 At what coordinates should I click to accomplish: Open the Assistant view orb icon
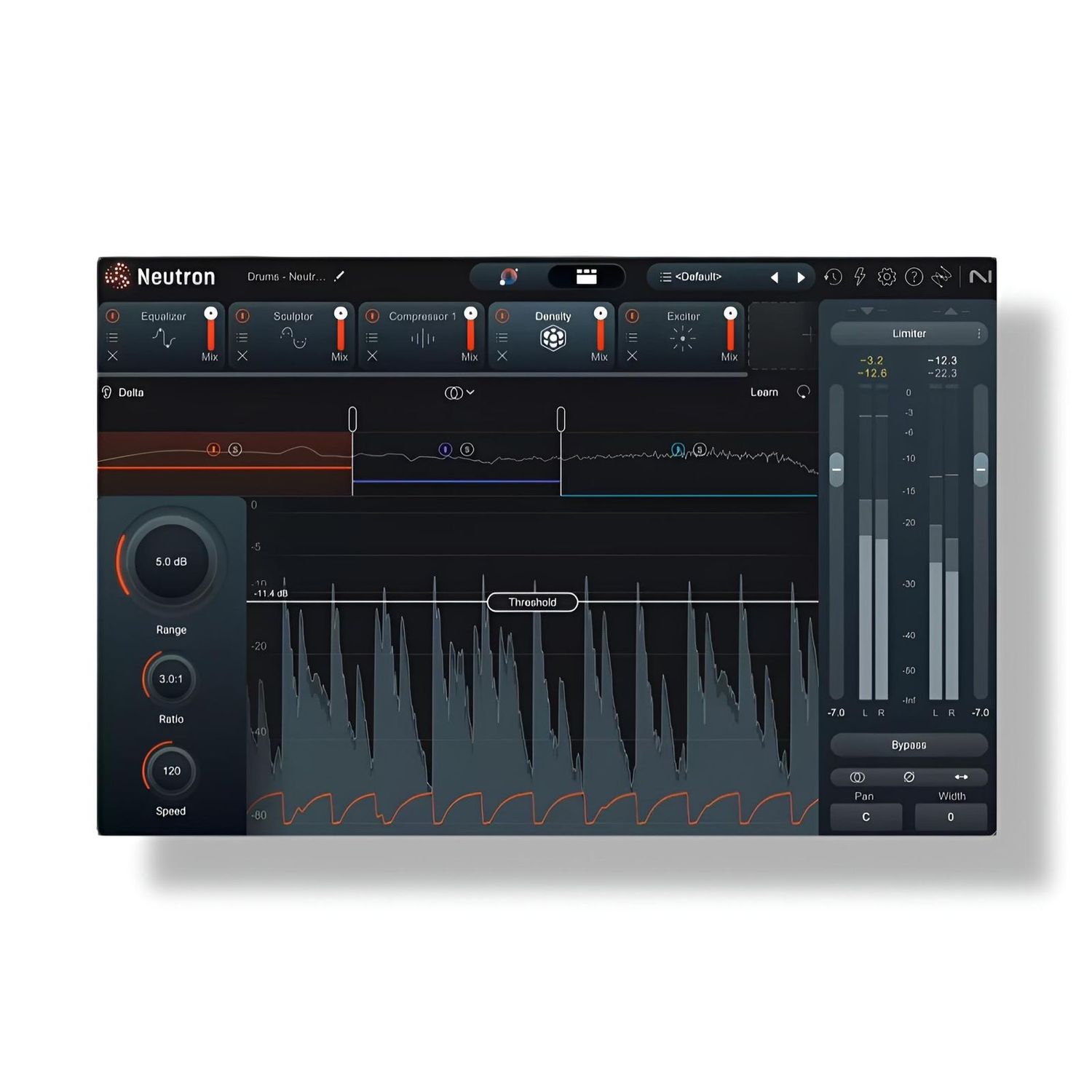(x=508, y=277)
